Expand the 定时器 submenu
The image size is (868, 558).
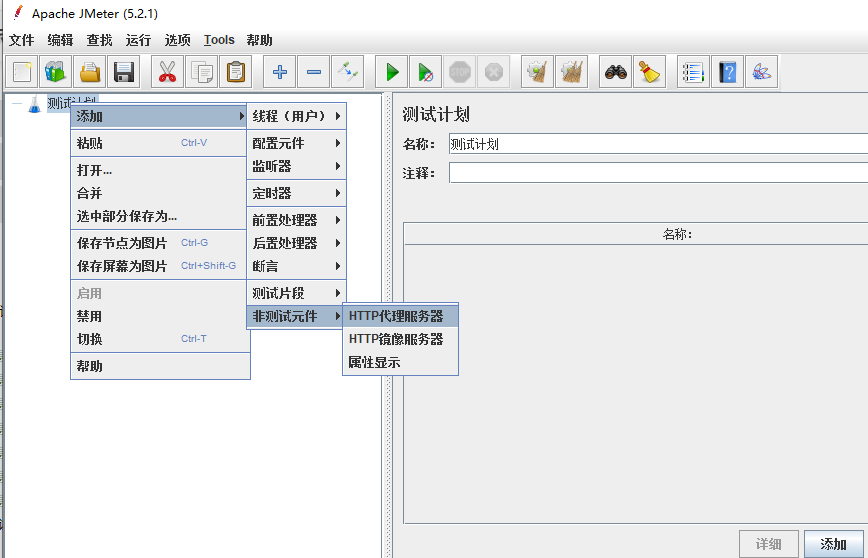click(x=296, y=194)
